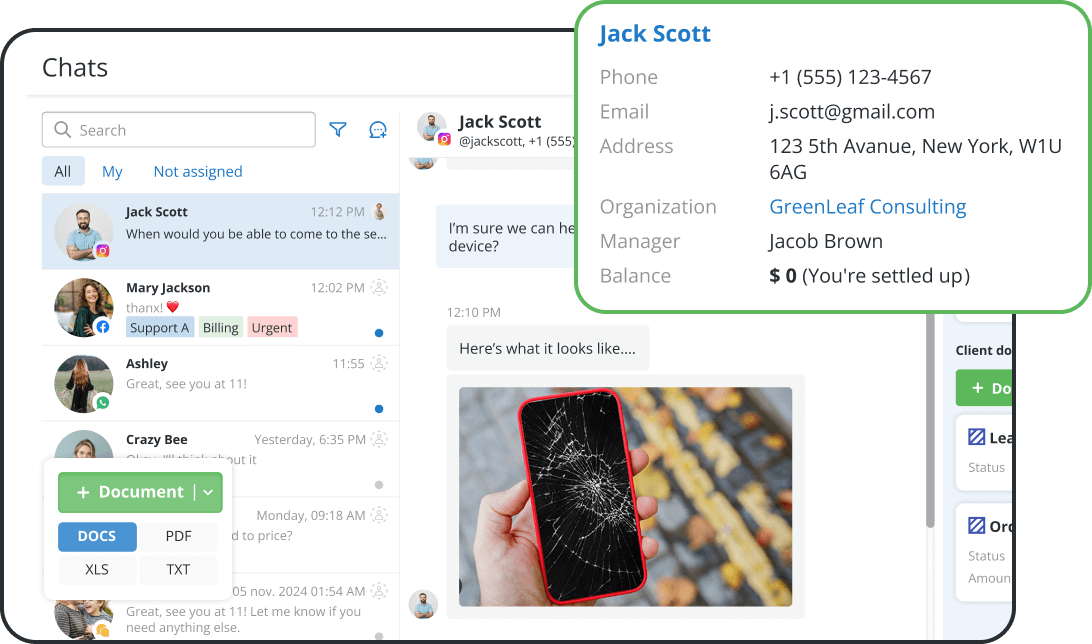Open the chat filter funnel icon
Image resolution: width=1092 pixels, height=644 pixels.
(x=337, y=129)
